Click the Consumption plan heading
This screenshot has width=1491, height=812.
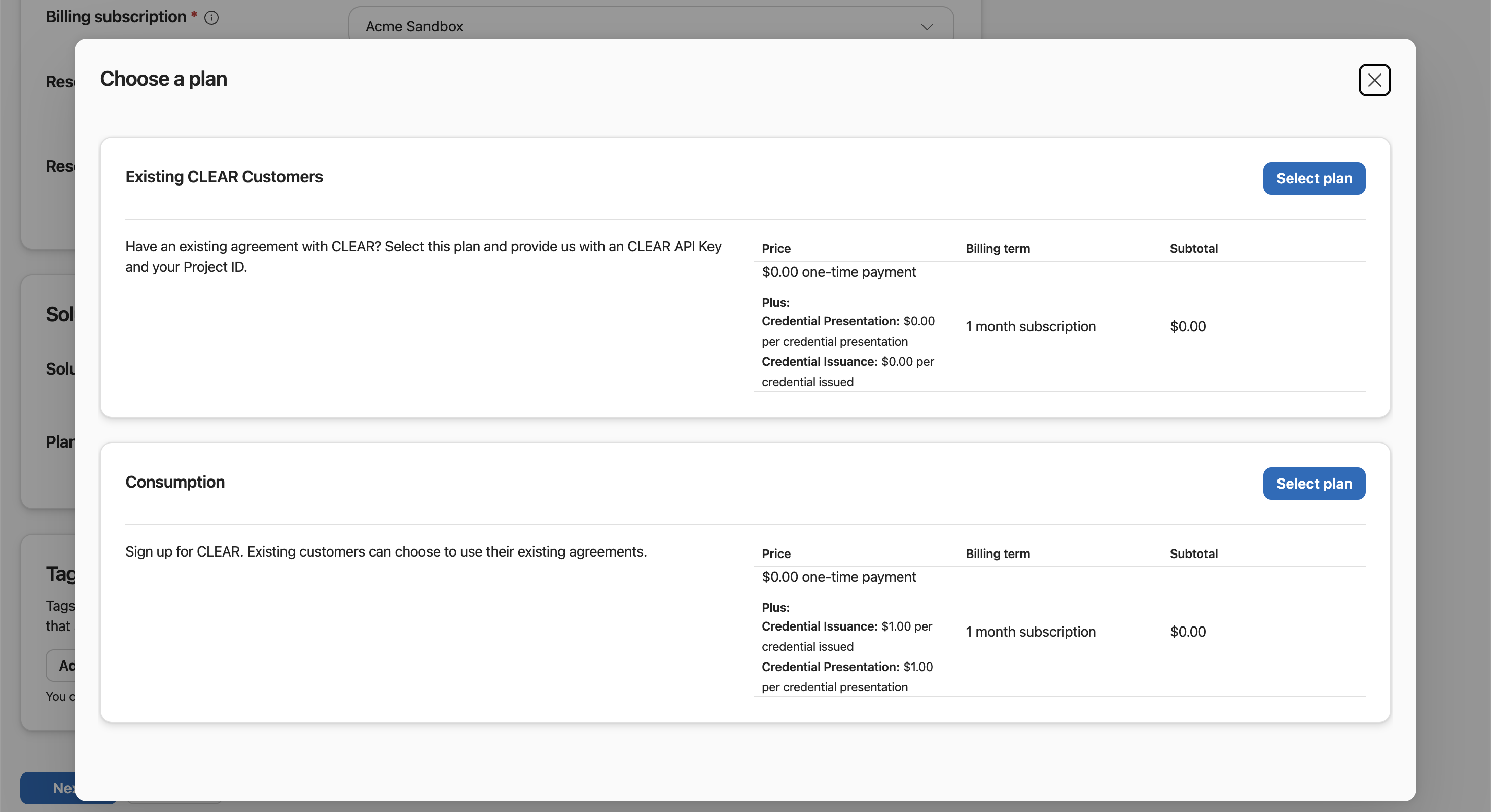pyautogui.click(x=175, y=483)
